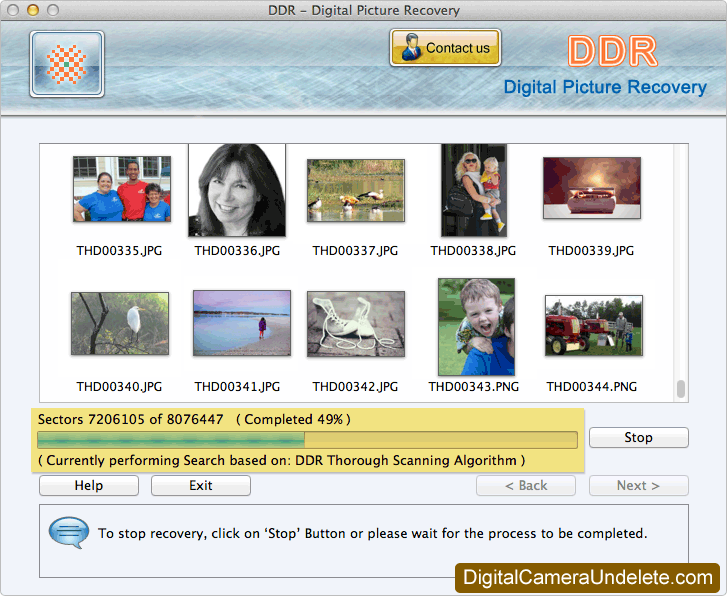This screenshot has width=727, height=596.
Task: Select the THD00336.JPG portrait thumbnail
Action: click(237, 190)
